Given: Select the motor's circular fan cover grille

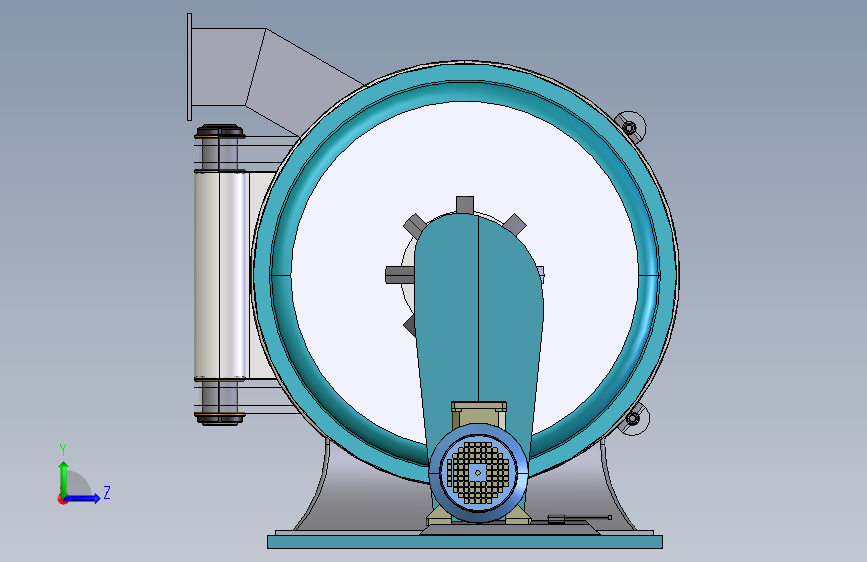Looking at the screenshot, I should pyautogui.click(x=478, y=472).
